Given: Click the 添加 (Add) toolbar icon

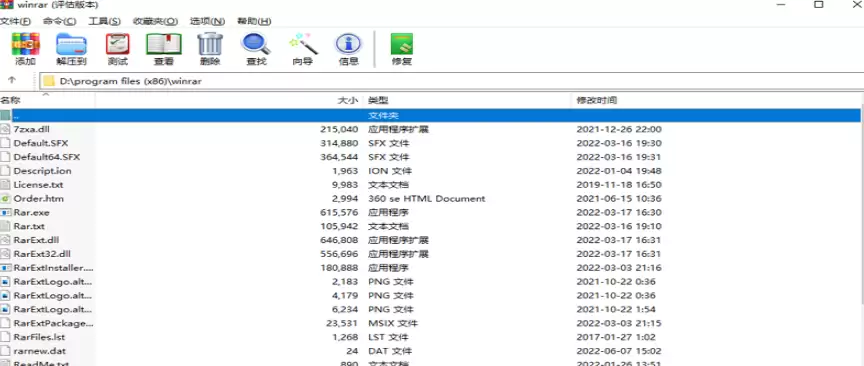Looking at the screenshot, I should (25, 44).
